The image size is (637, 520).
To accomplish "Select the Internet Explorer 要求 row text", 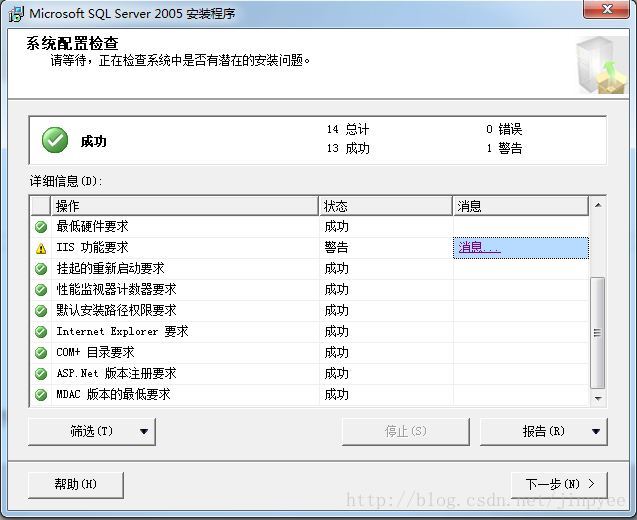I will click(x=122, y=332).
